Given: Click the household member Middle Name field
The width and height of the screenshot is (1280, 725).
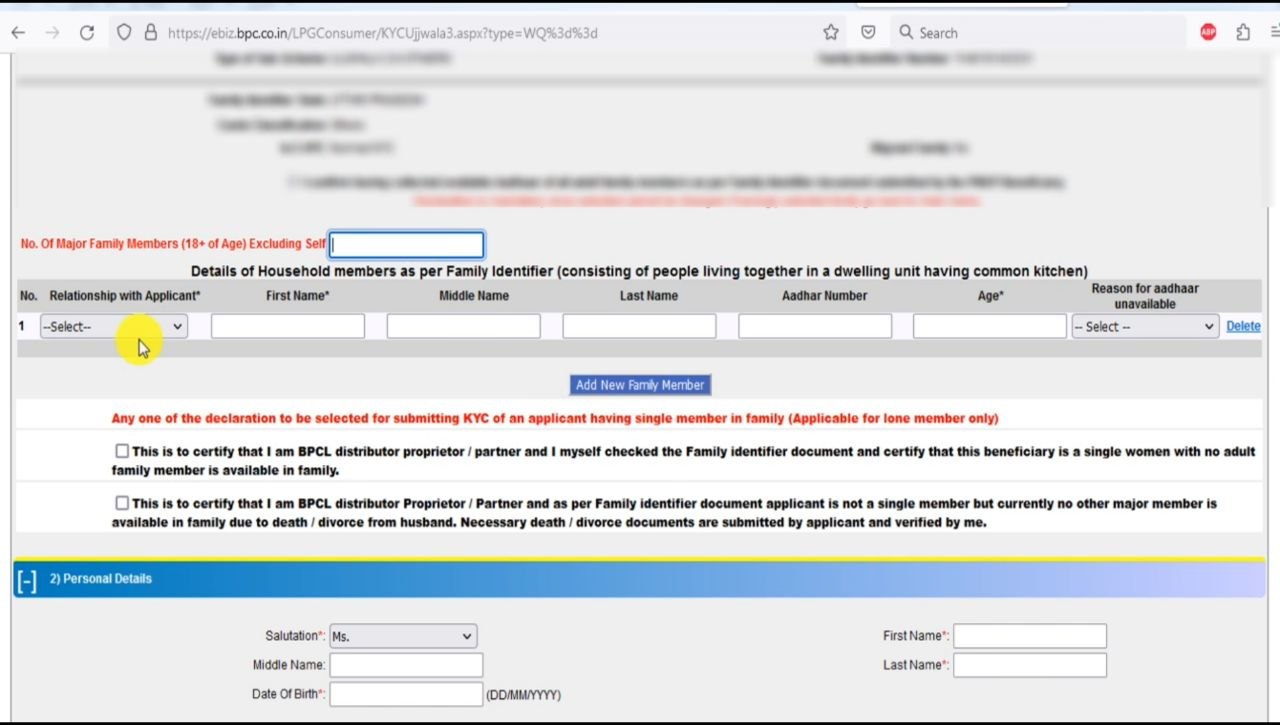Looking at the screenshot, I should [464, 326].
